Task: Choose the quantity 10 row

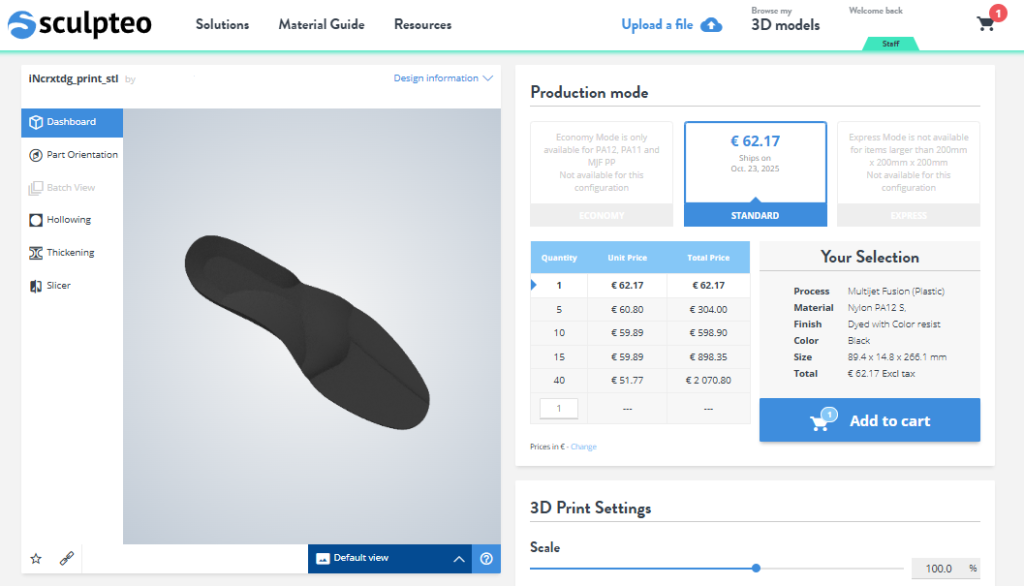Action: [x=640, y=333]
